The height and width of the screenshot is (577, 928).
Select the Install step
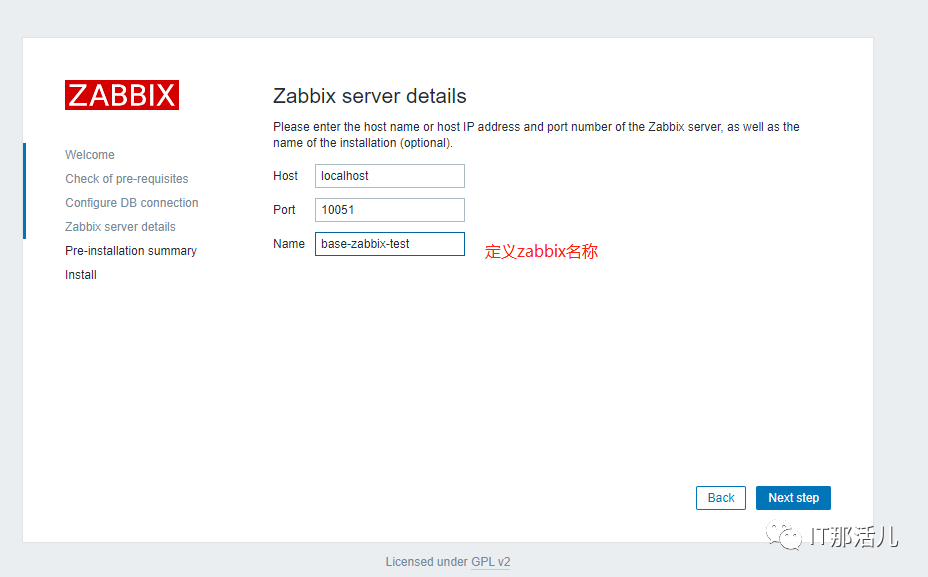81,275
